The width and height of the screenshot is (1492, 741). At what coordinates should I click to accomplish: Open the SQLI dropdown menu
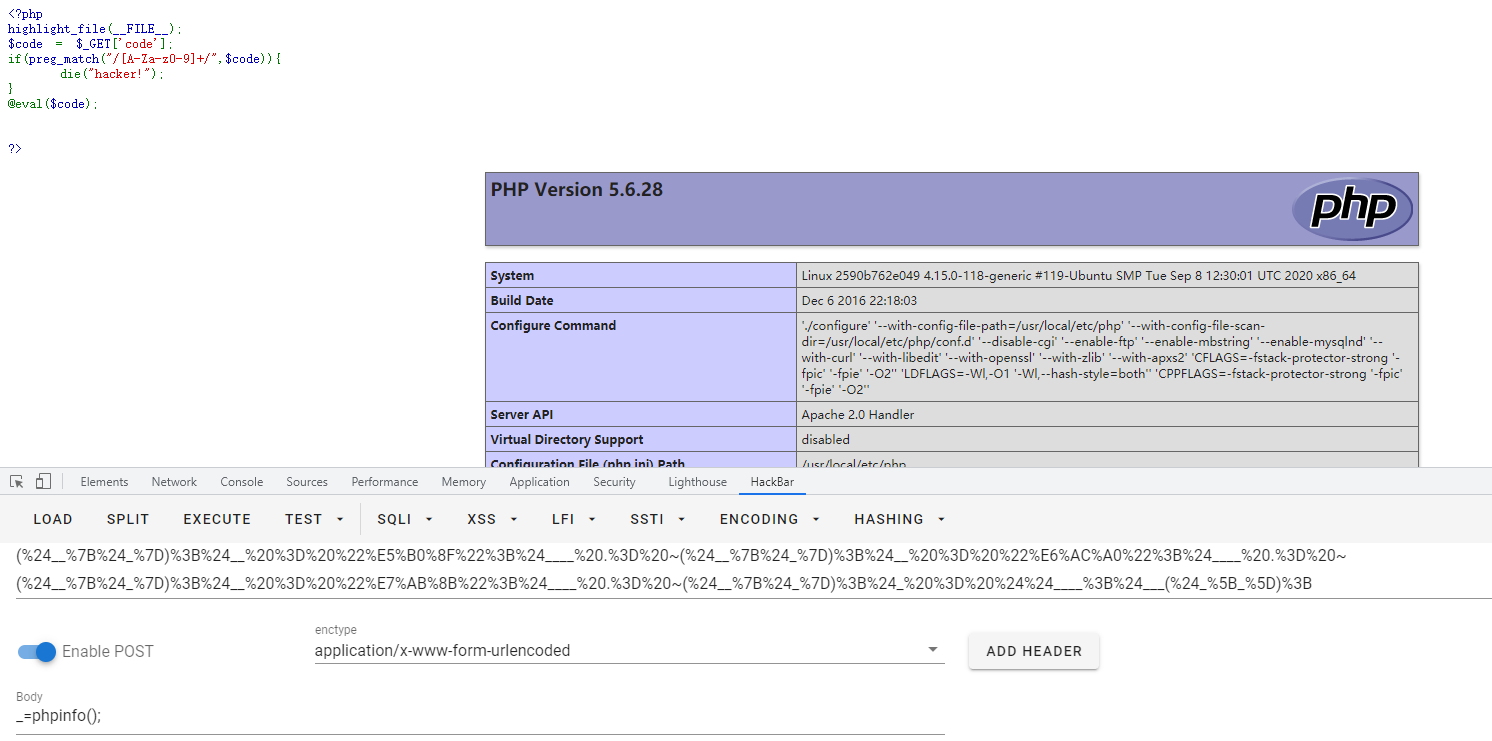[404, 519]
